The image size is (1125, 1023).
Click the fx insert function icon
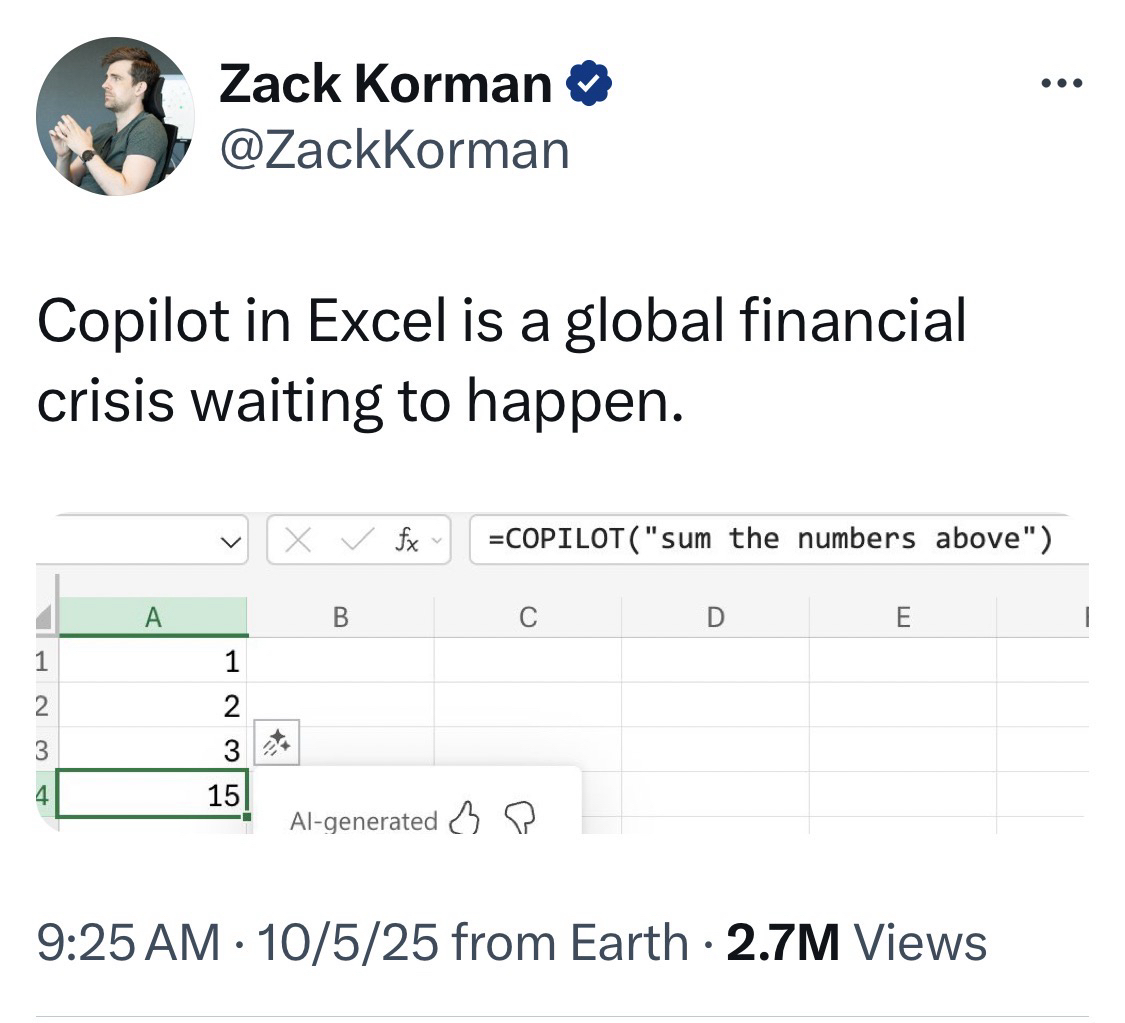click(406, 540)
